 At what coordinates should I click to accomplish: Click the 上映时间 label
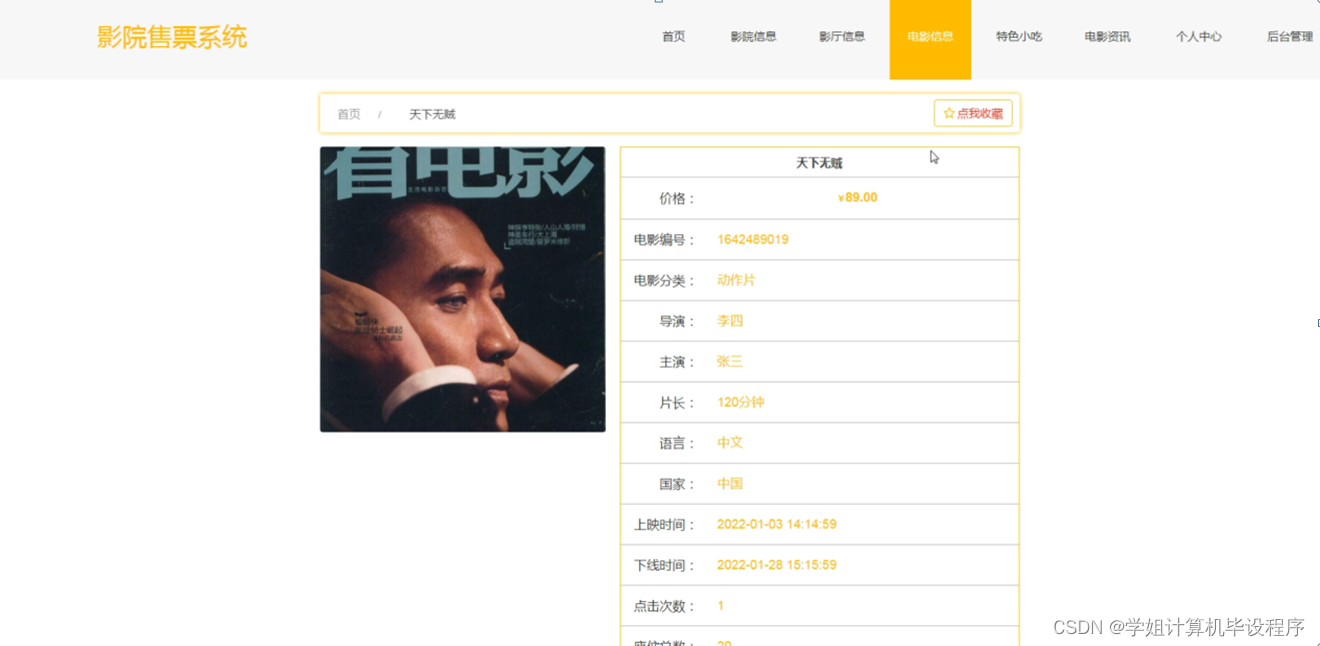(665, 525)
